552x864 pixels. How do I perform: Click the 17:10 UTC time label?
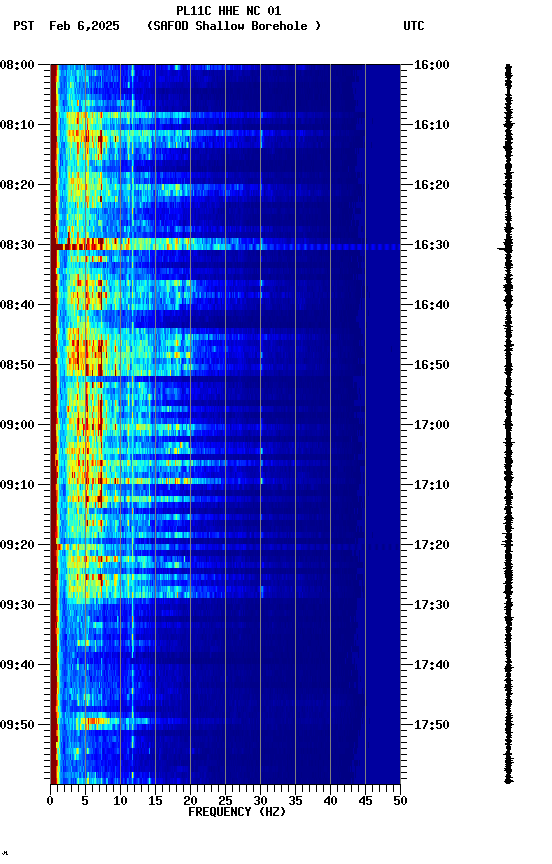point(431,485)
